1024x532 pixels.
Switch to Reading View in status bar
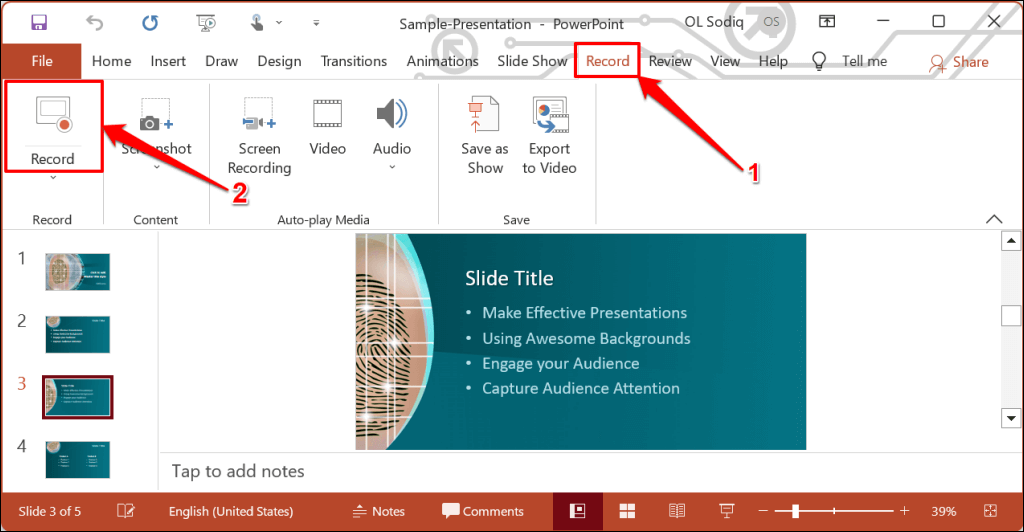pos(677,511)
